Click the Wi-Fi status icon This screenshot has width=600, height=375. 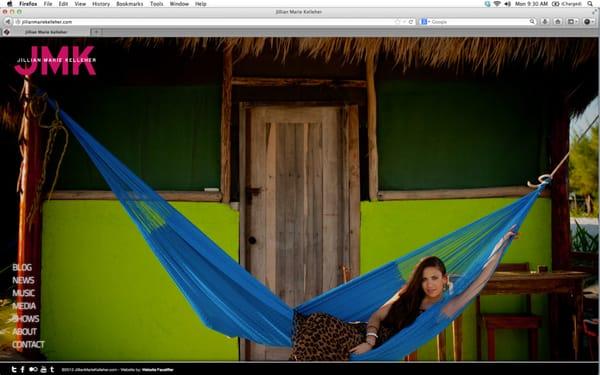(497, 4)
